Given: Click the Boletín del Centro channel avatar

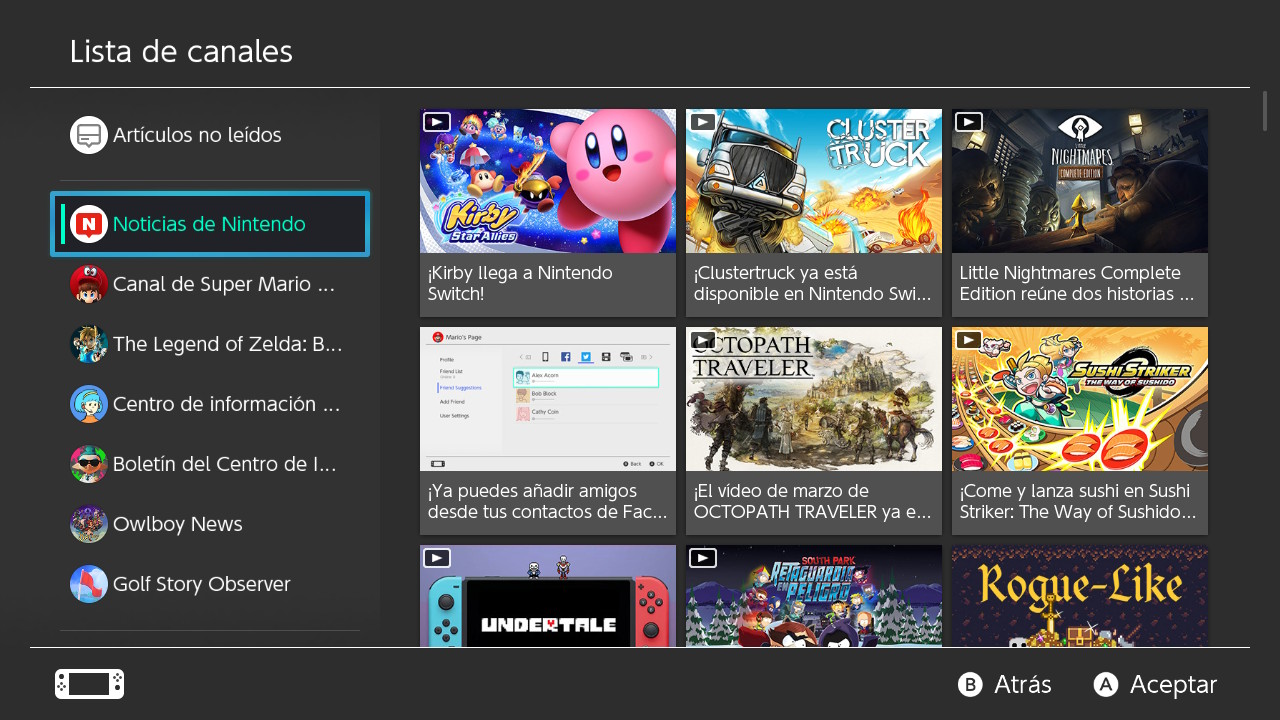Looking at the screenshot, I should coord(89,464).
